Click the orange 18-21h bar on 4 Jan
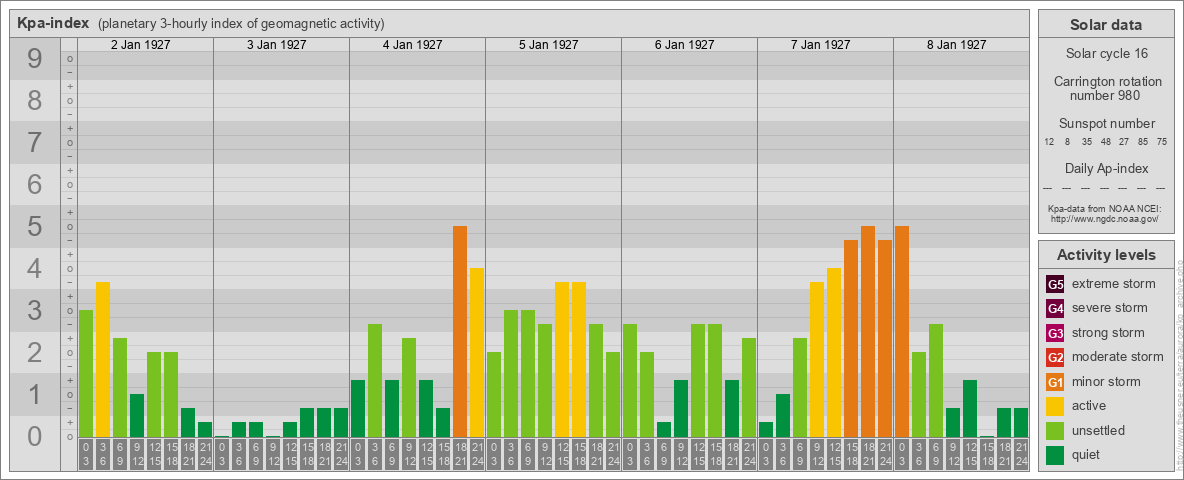1184x480 pixels. tap(460, 331)
